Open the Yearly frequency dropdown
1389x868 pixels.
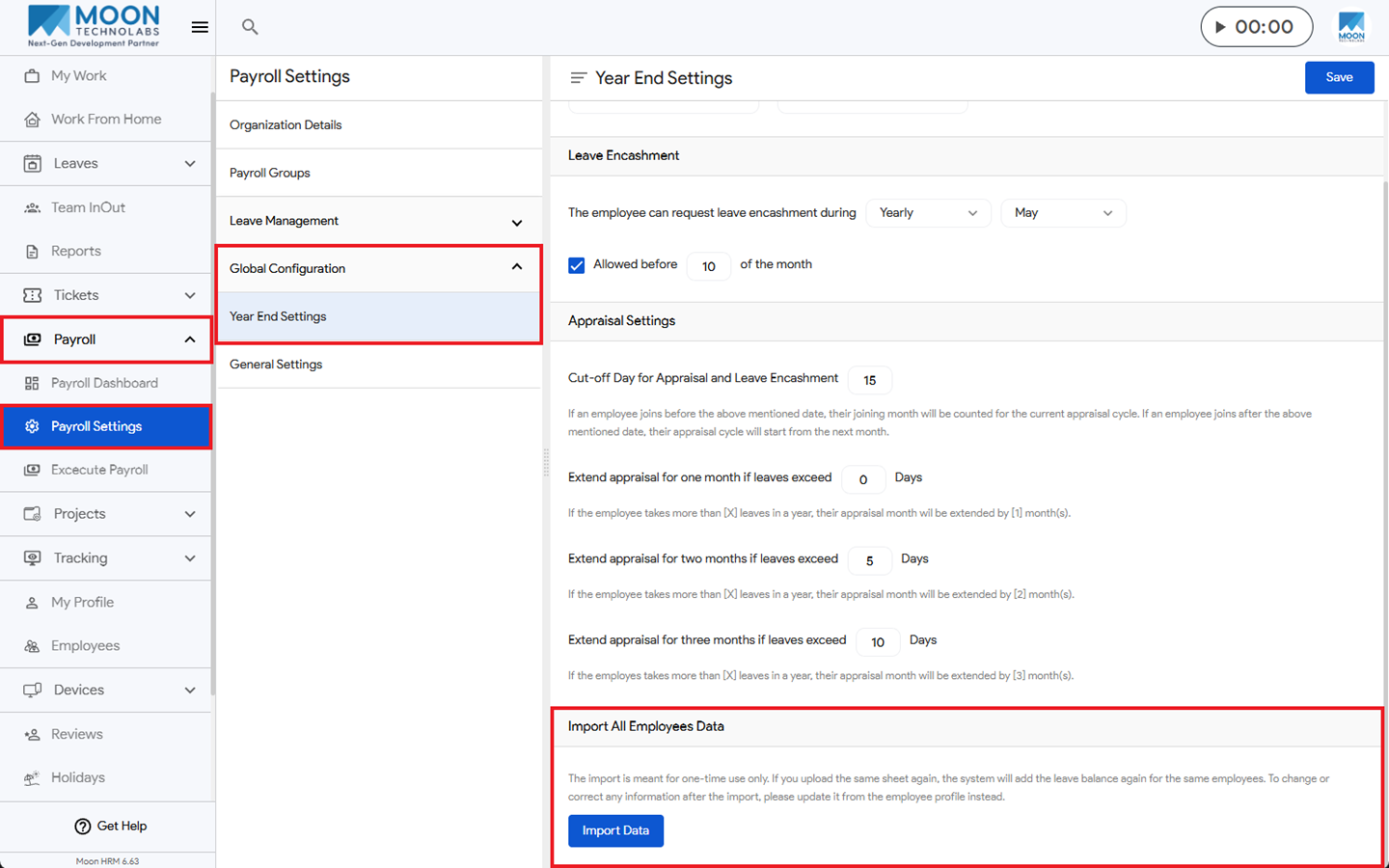pos(928,213)
